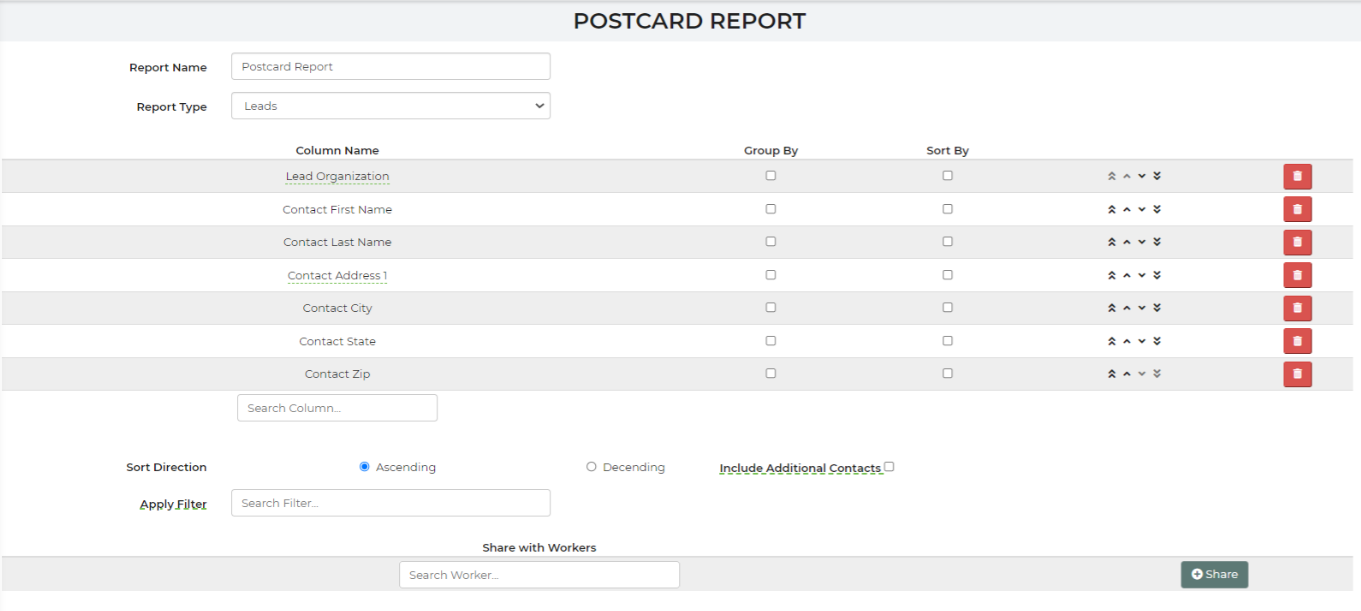The width and height of the screenshot is (1361, 611).
Task: Move Contact Zip up one position
Action: point(1127,374)
